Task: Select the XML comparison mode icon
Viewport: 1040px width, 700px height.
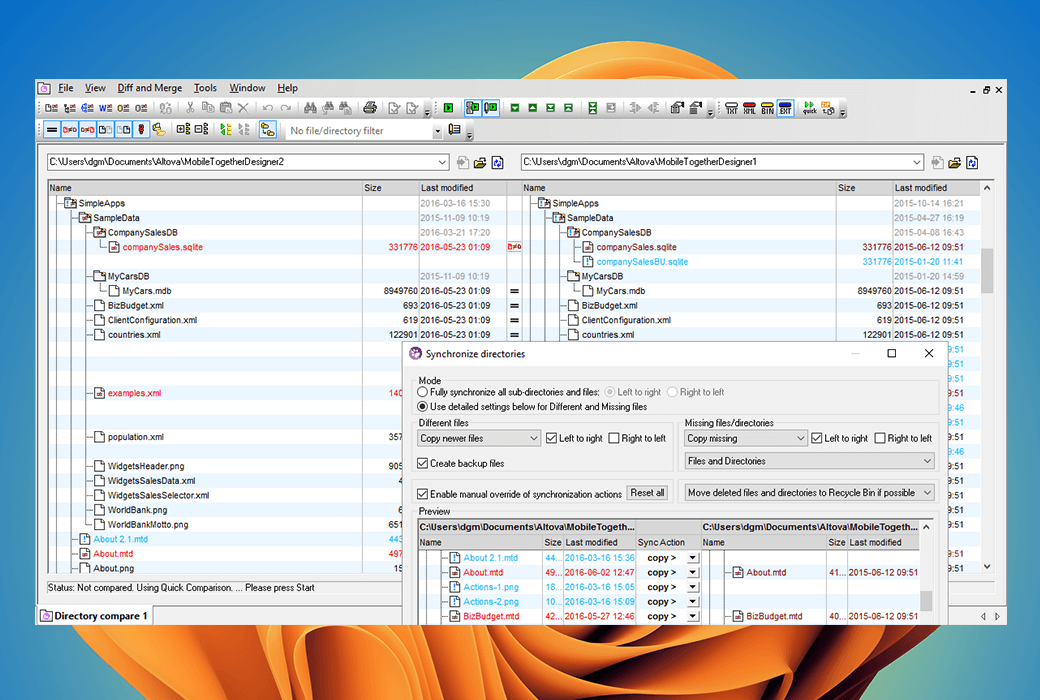Action: (749, 108)
